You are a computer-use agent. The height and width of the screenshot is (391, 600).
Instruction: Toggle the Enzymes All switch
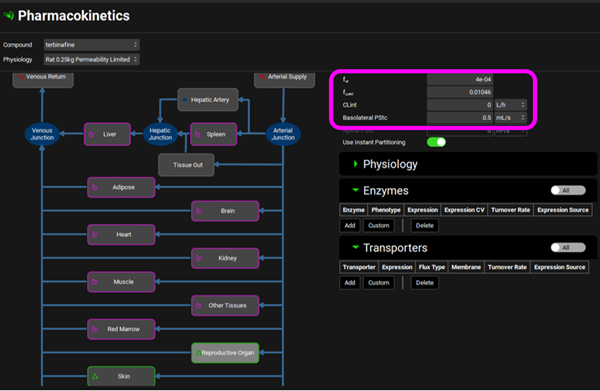pos(568,191)
